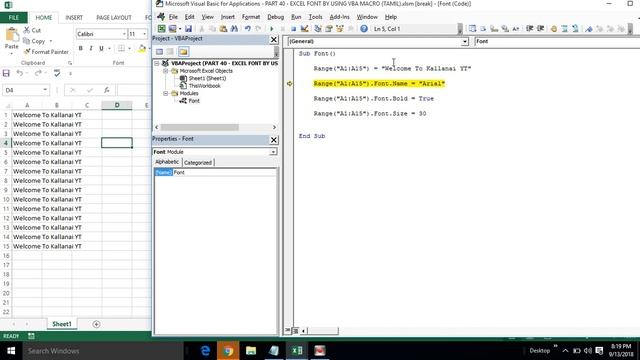Click Save icon in Excel quick access toolbar

pos(6,73)
